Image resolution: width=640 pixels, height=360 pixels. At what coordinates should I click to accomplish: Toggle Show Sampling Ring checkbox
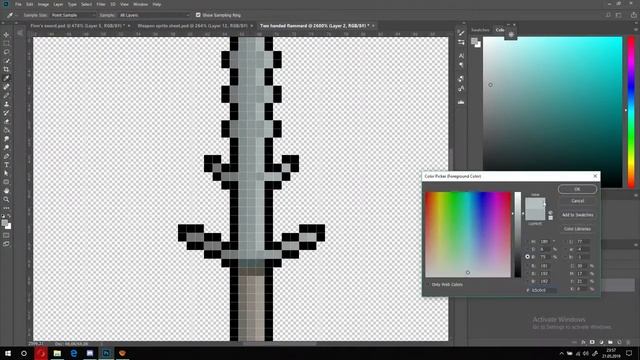coord(198,15)
